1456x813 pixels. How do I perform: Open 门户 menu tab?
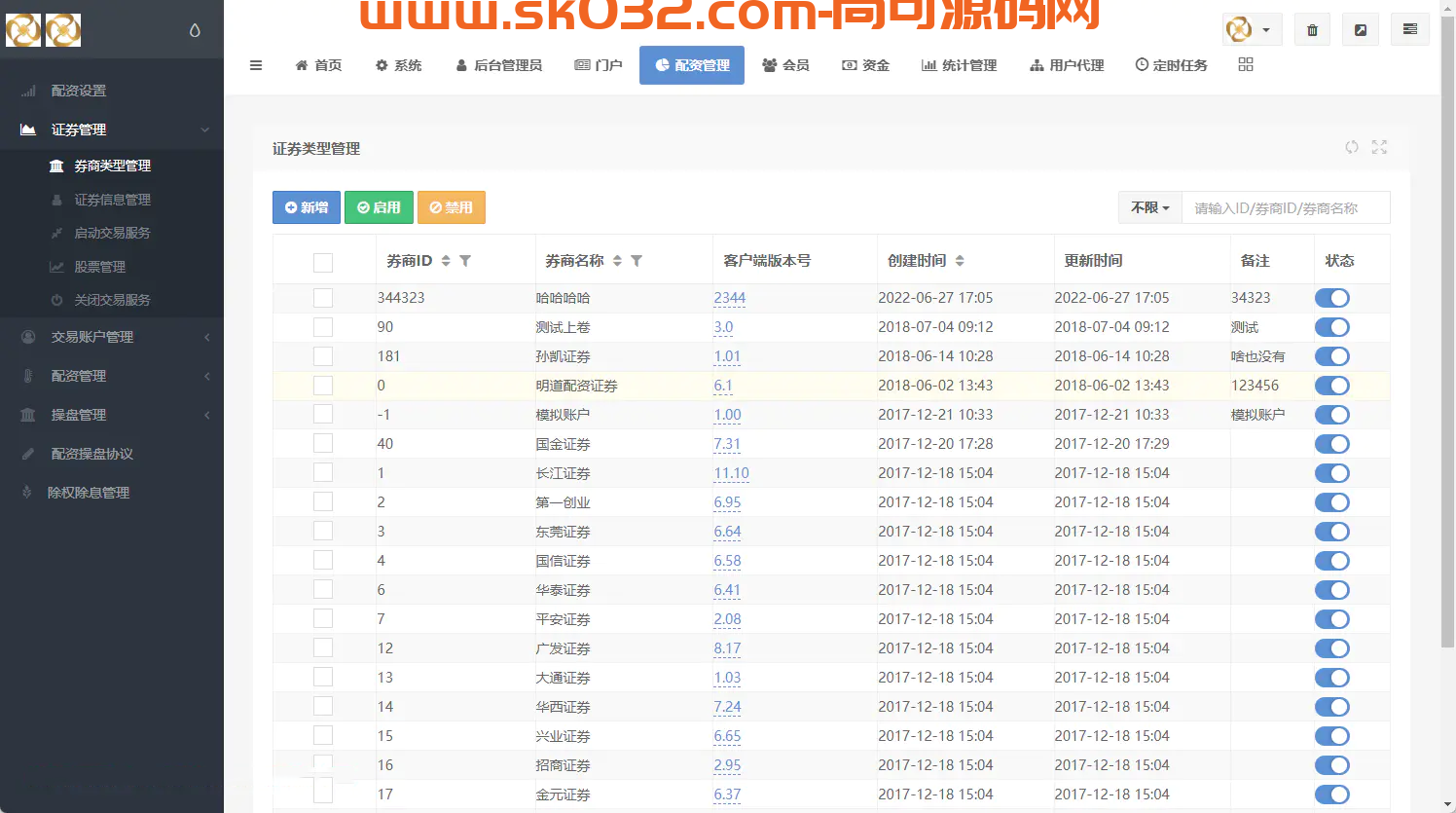pos(599,65)
